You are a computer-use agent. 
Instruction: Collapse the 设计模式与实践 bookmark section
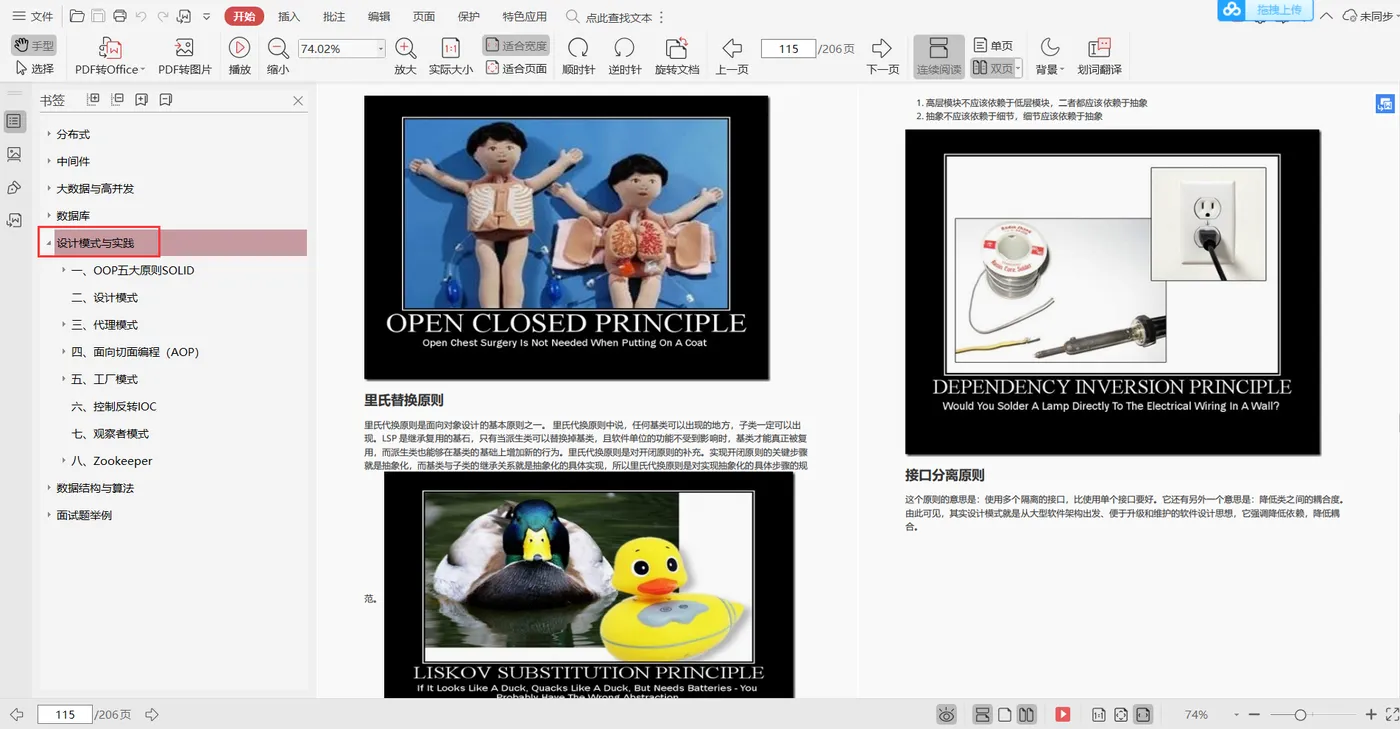click(49, 243)
